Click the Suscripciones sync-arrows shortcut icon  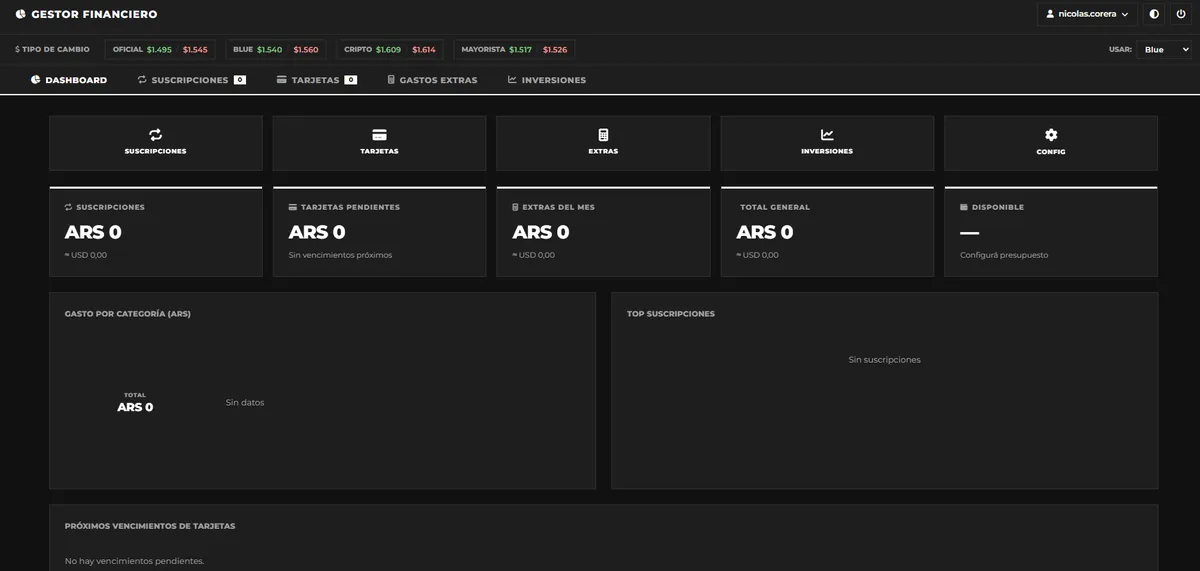tap(155, 135)
